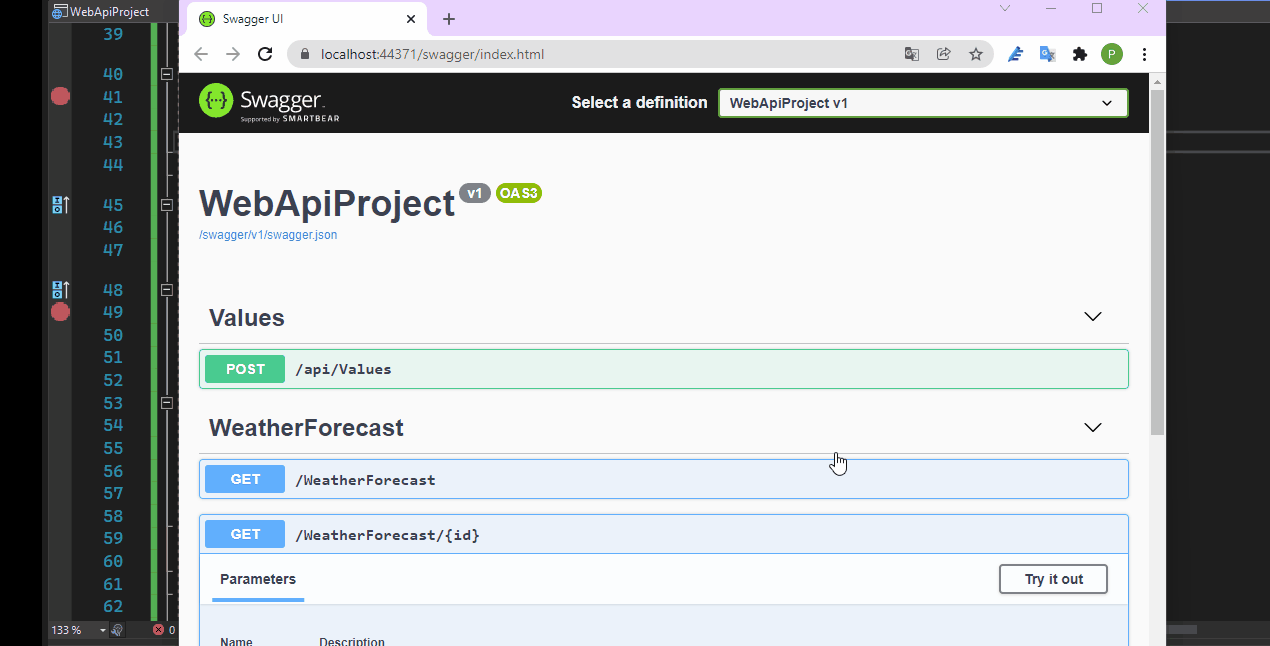Go back in browser history
Image resolution: width=1270 pixels, height=646 pixels.
pos(201,54)
